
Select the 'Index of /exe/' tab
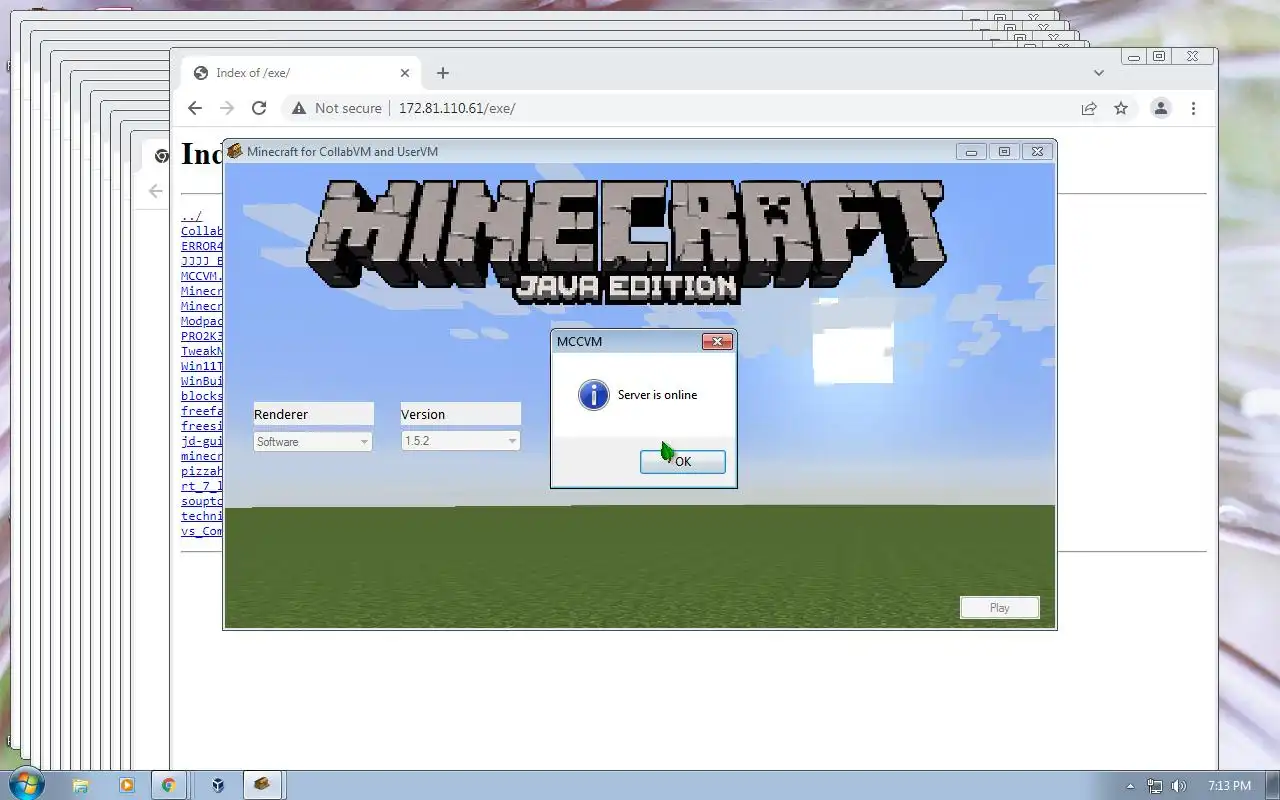click(x=300, y=73)
